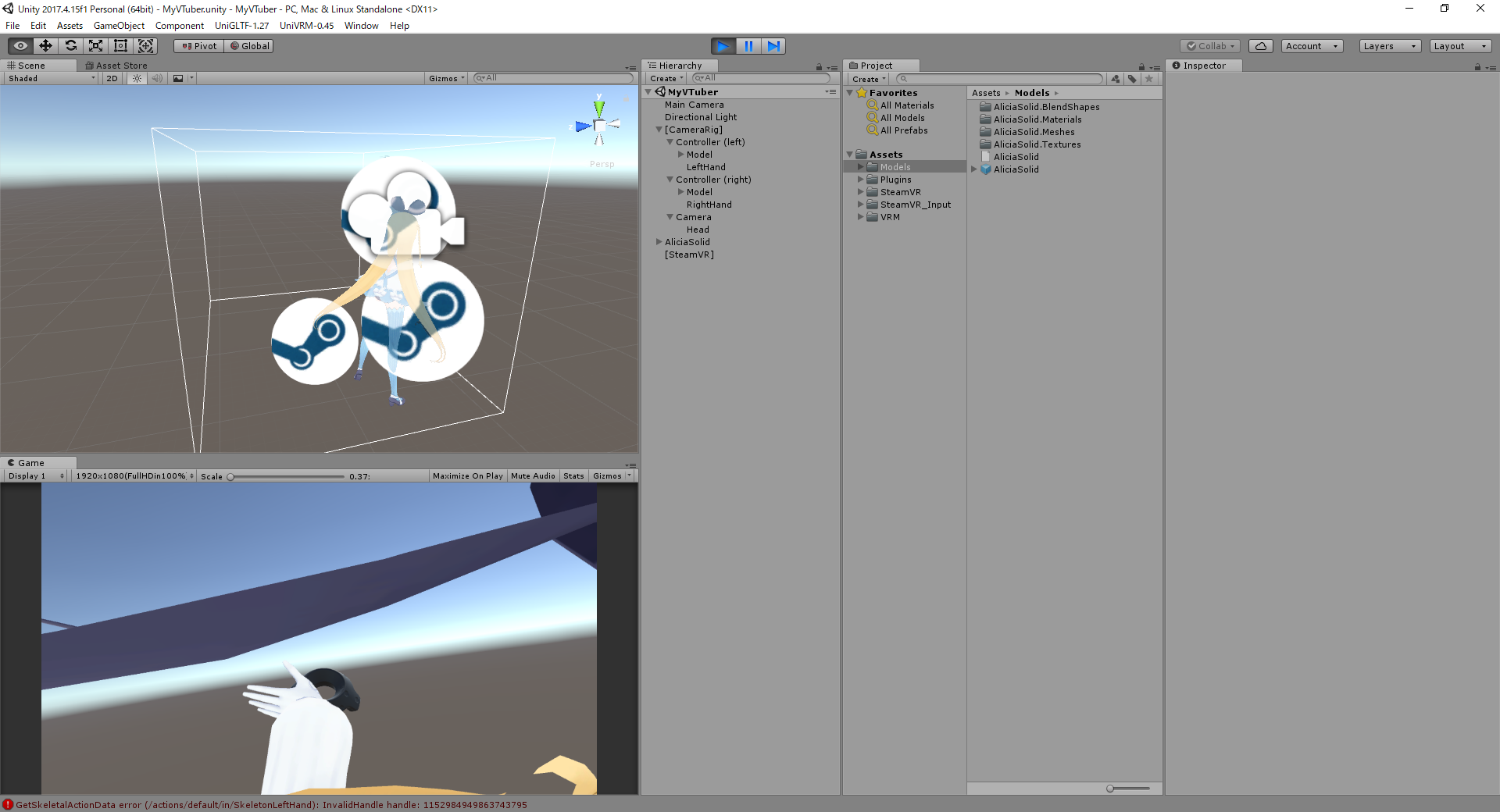Open the Layout dropdown
This screenshot has width=1500, height=812.
[x=1459, y=46]
